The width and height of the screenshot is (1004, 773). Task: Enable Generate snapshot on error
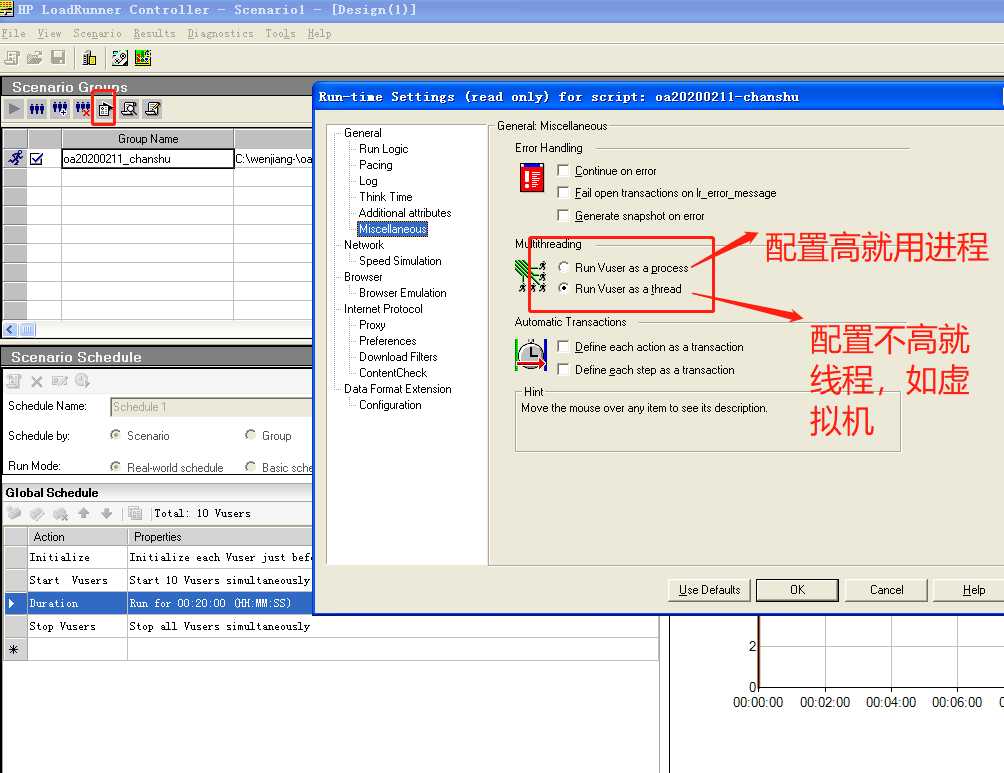563,215
